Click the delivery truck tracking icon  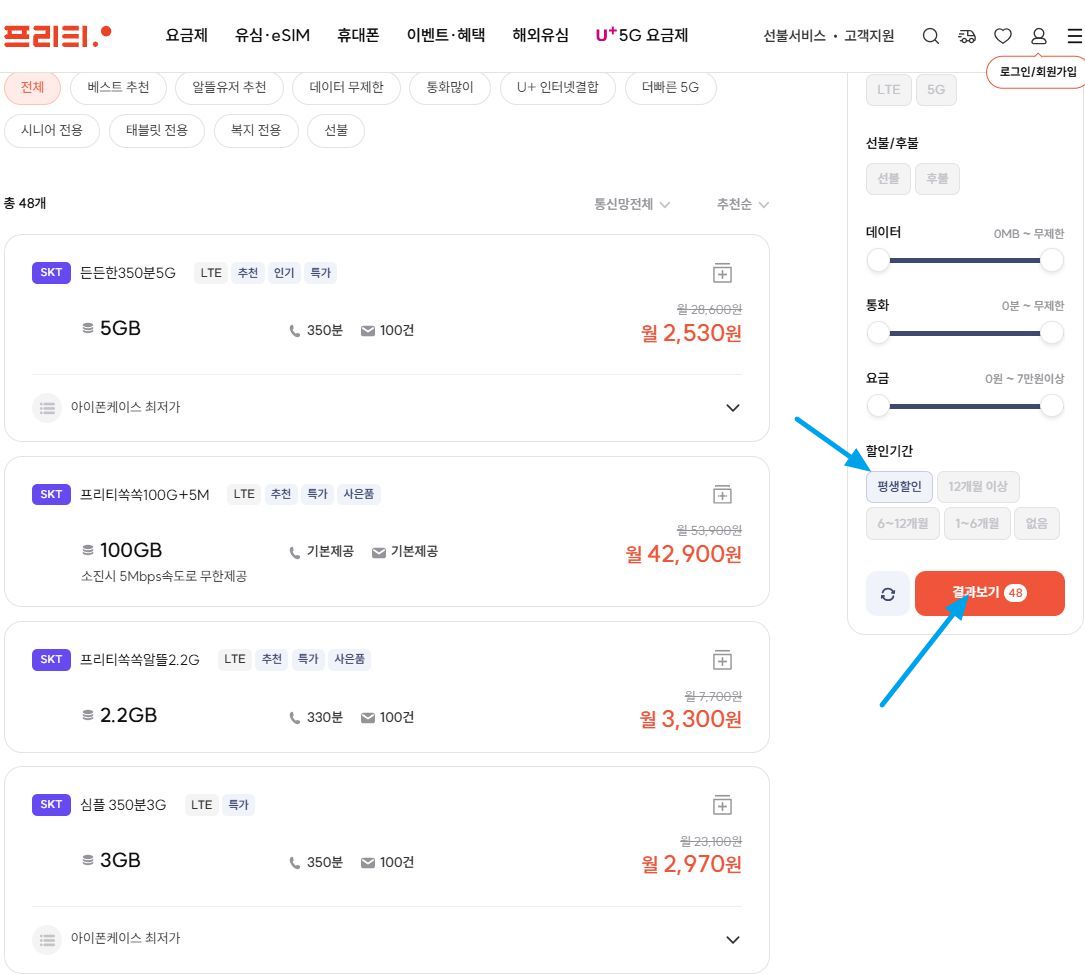[967, 36]
